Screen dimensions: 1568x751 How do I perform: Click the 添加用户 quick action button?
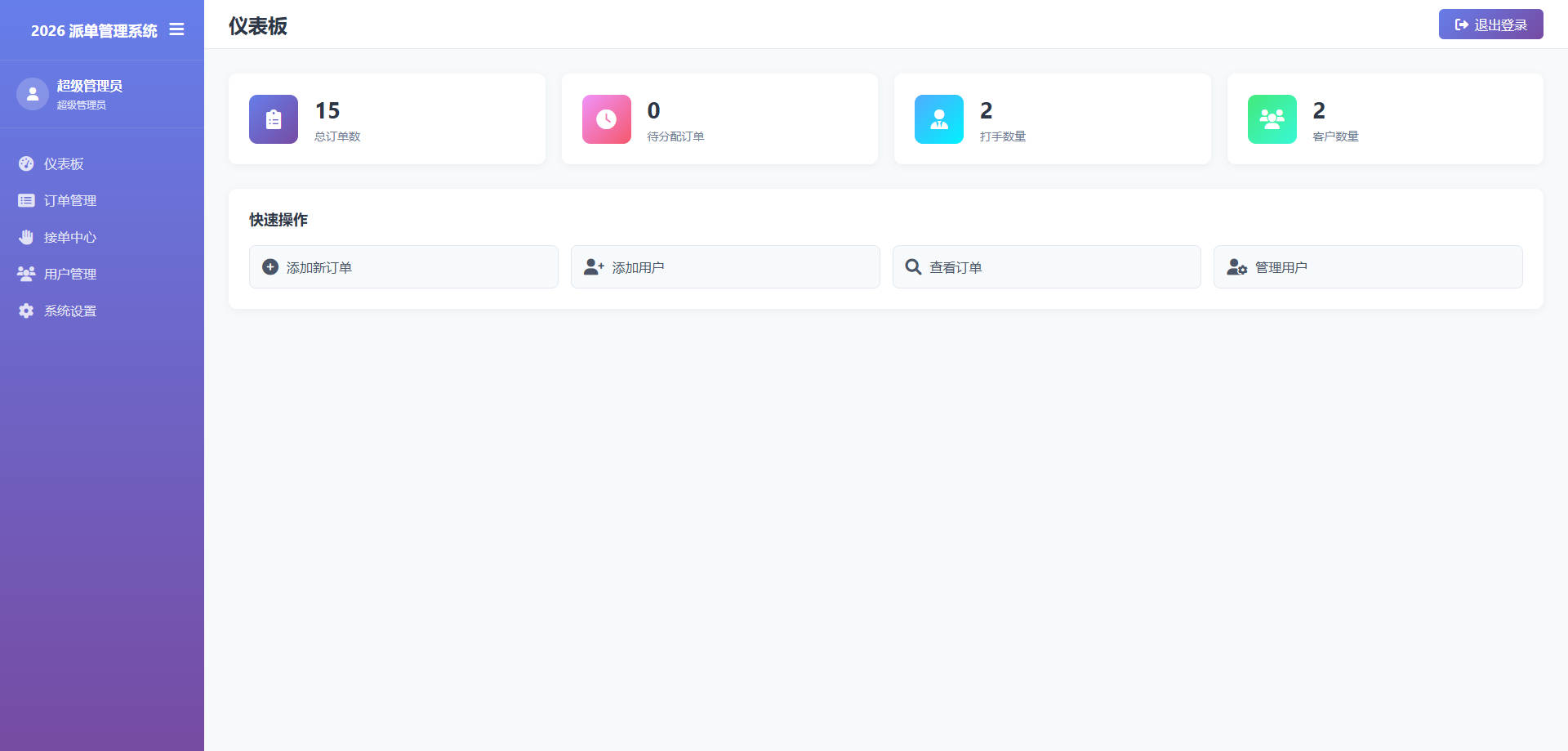click(x=724, y=267)
